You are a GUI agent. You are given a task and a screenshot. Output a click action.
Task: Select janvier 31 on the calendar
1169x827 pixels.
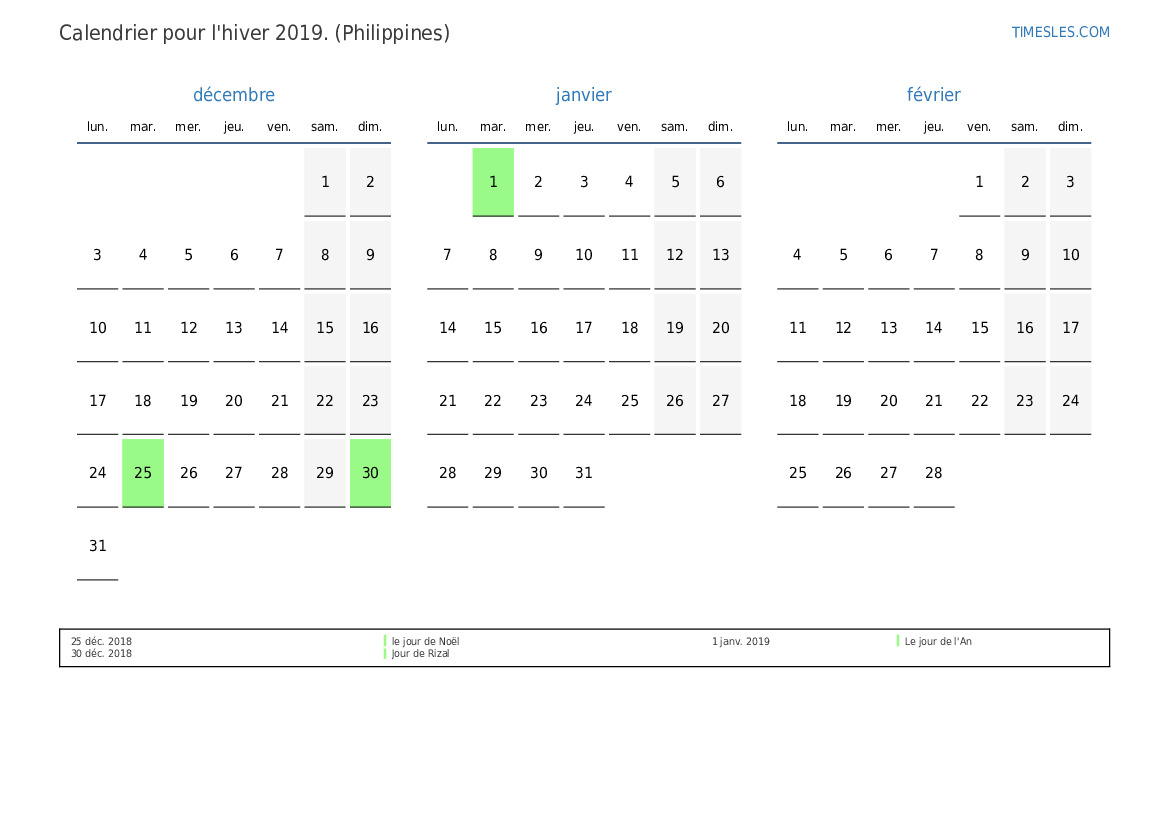(x=584, y=473)
